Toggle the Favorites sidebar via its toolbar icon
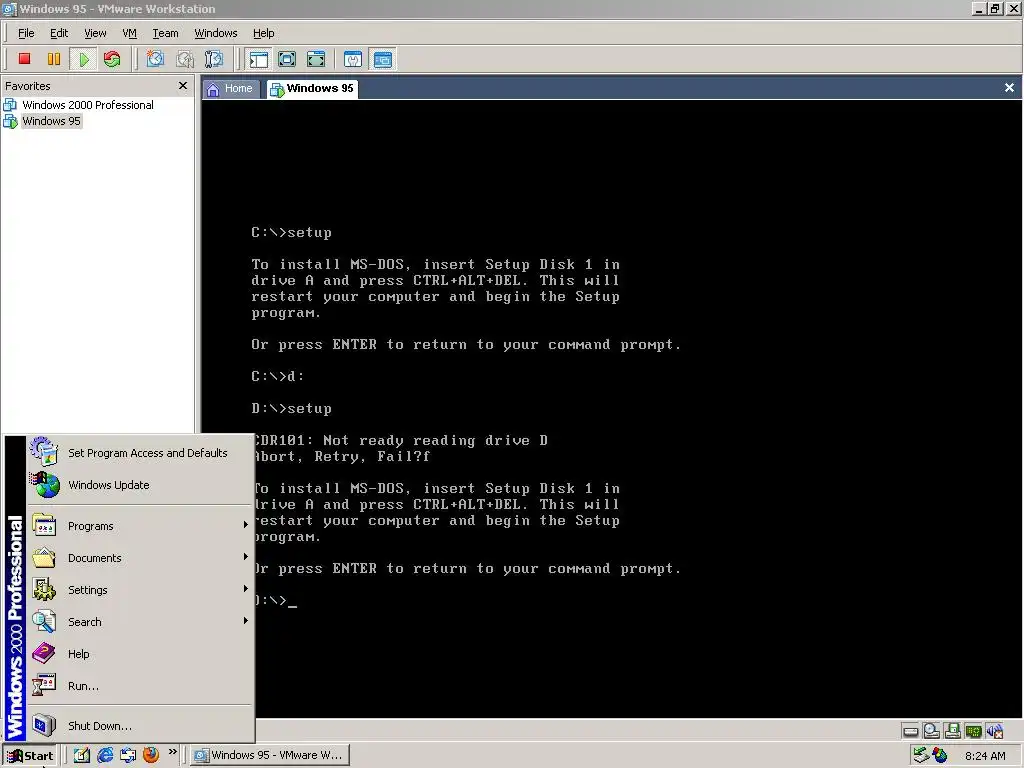The width and height of the screenshot is (1024, 768). 259,59
